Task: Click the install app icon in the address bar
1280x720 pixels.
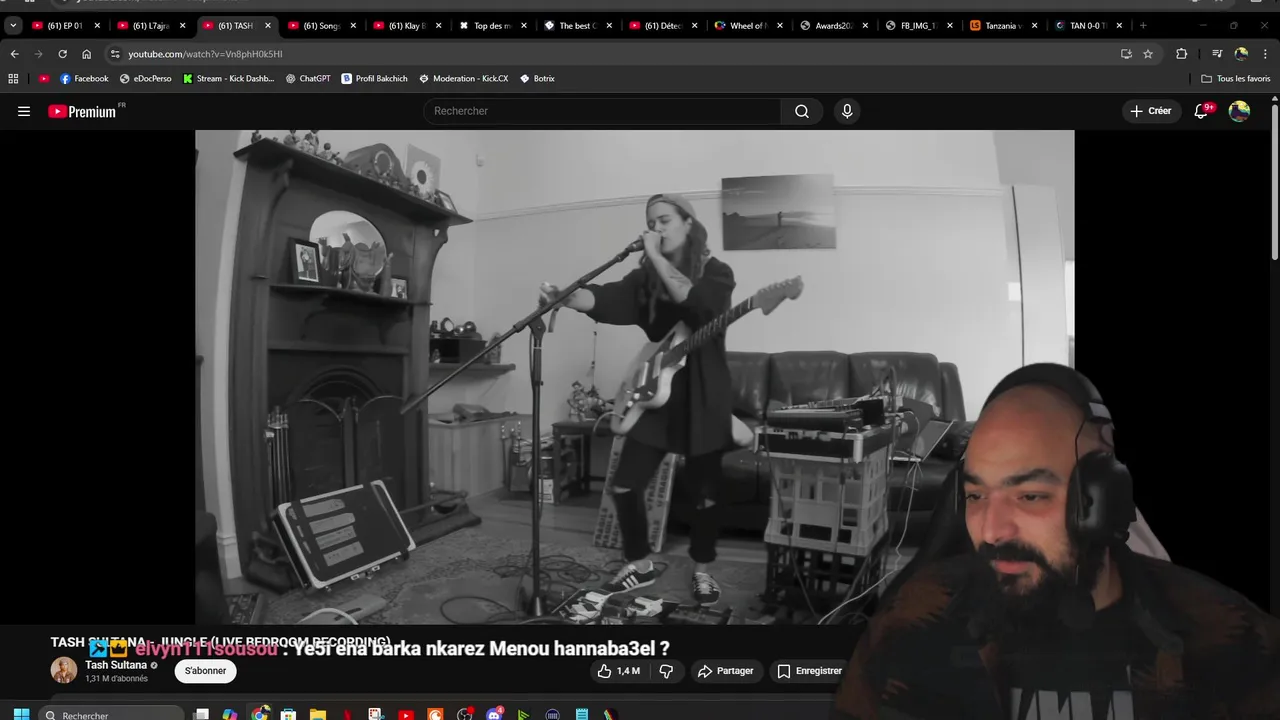Action: [1126, 54]
